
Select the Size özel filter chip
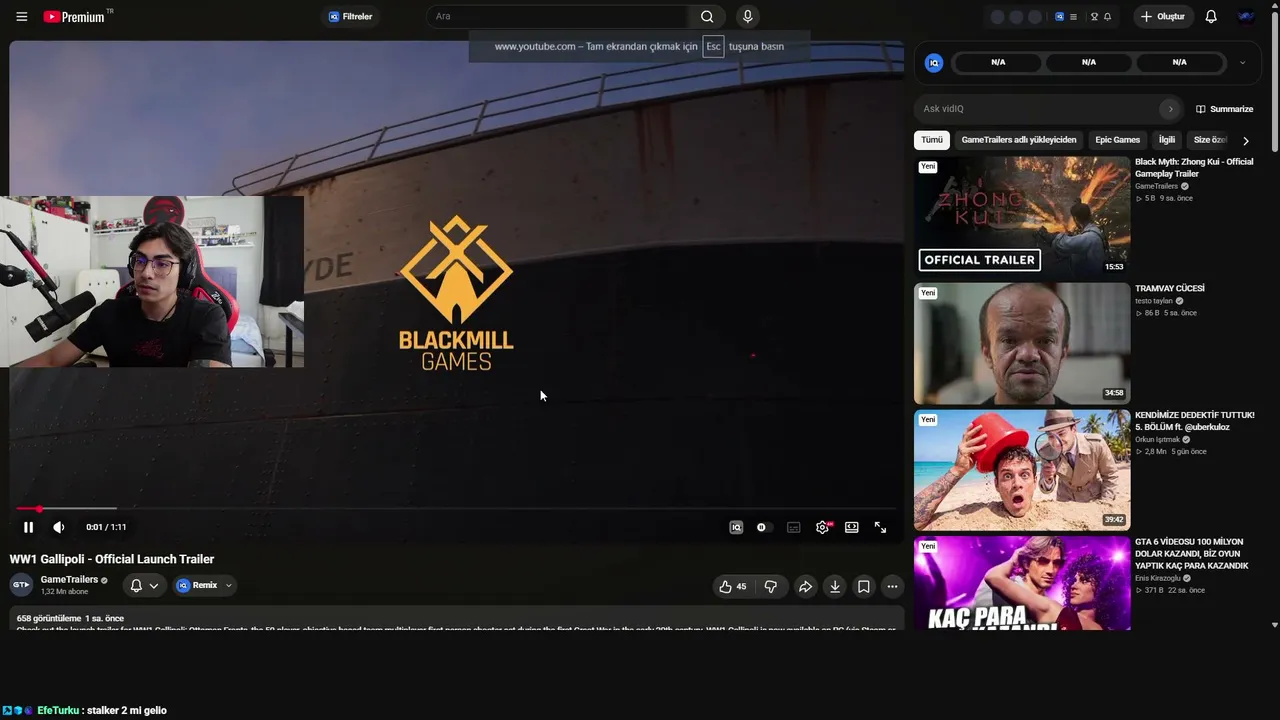coord(1210,140)
